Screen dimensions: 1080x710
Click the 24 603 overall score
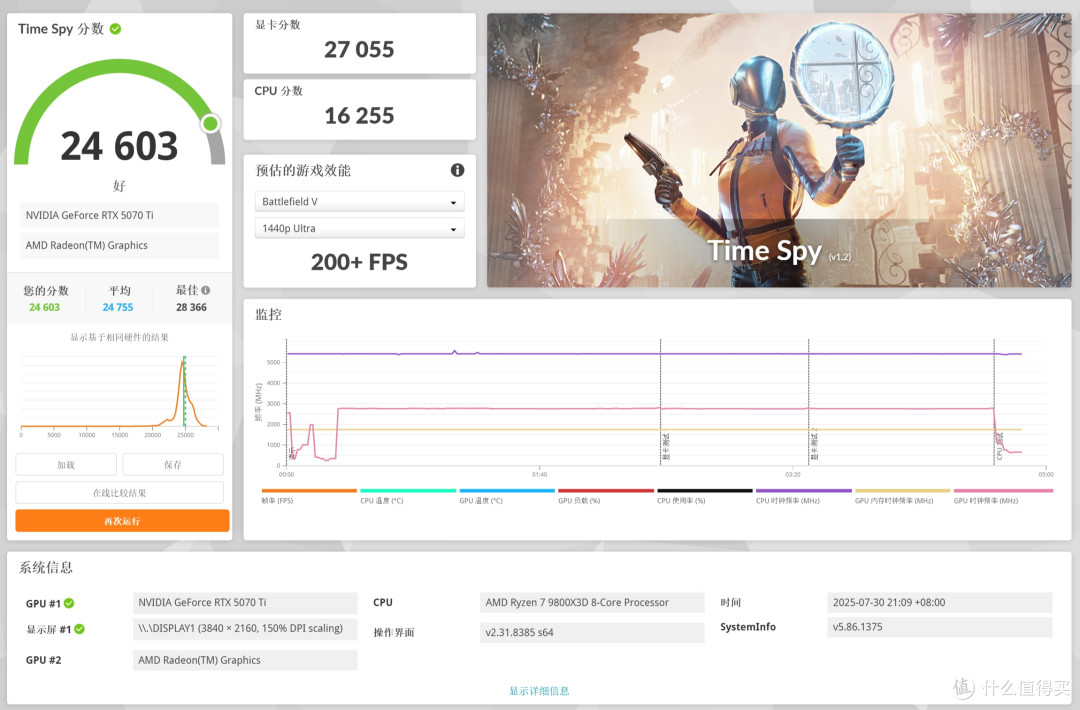pos(119,146)
